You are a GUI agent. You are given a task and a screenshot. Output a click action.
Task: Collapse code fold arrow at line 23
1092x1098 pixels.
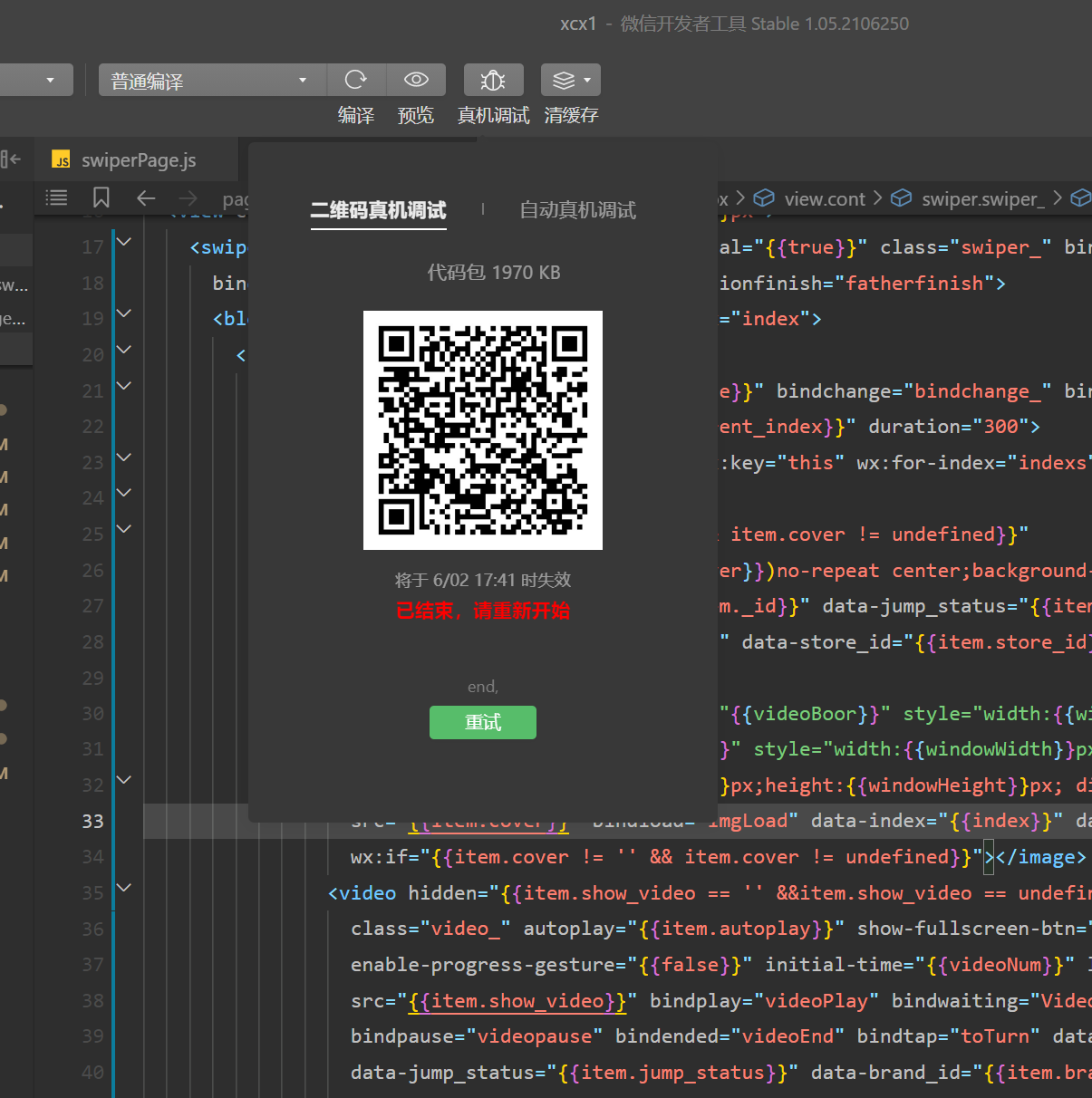[125, 457]
